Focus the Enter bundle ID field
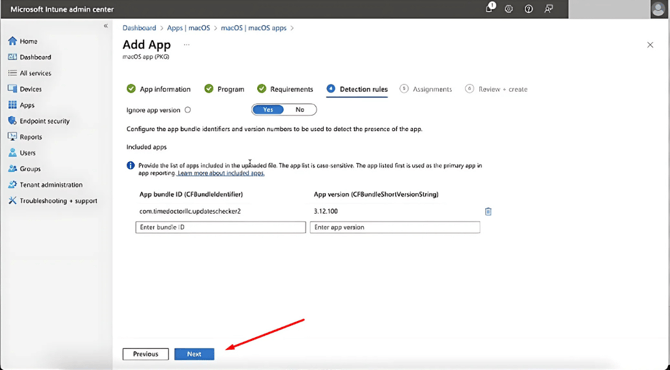The height and width of the screenshot is (370, 670). click(x=220, y=227)
